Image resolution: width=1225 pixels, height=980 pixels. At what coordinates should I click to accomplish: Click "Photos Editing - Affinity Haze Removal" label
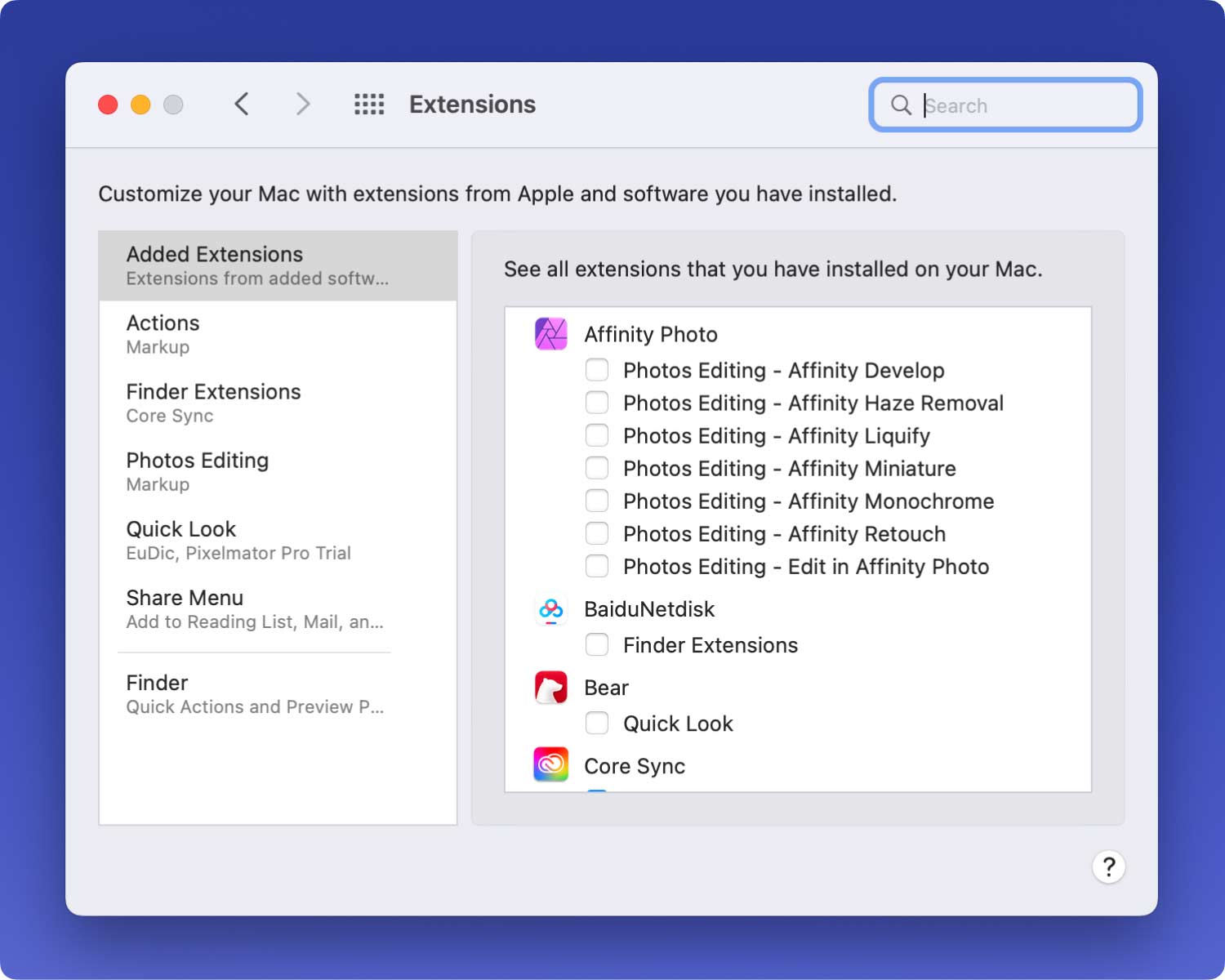[x=813, y=403]
